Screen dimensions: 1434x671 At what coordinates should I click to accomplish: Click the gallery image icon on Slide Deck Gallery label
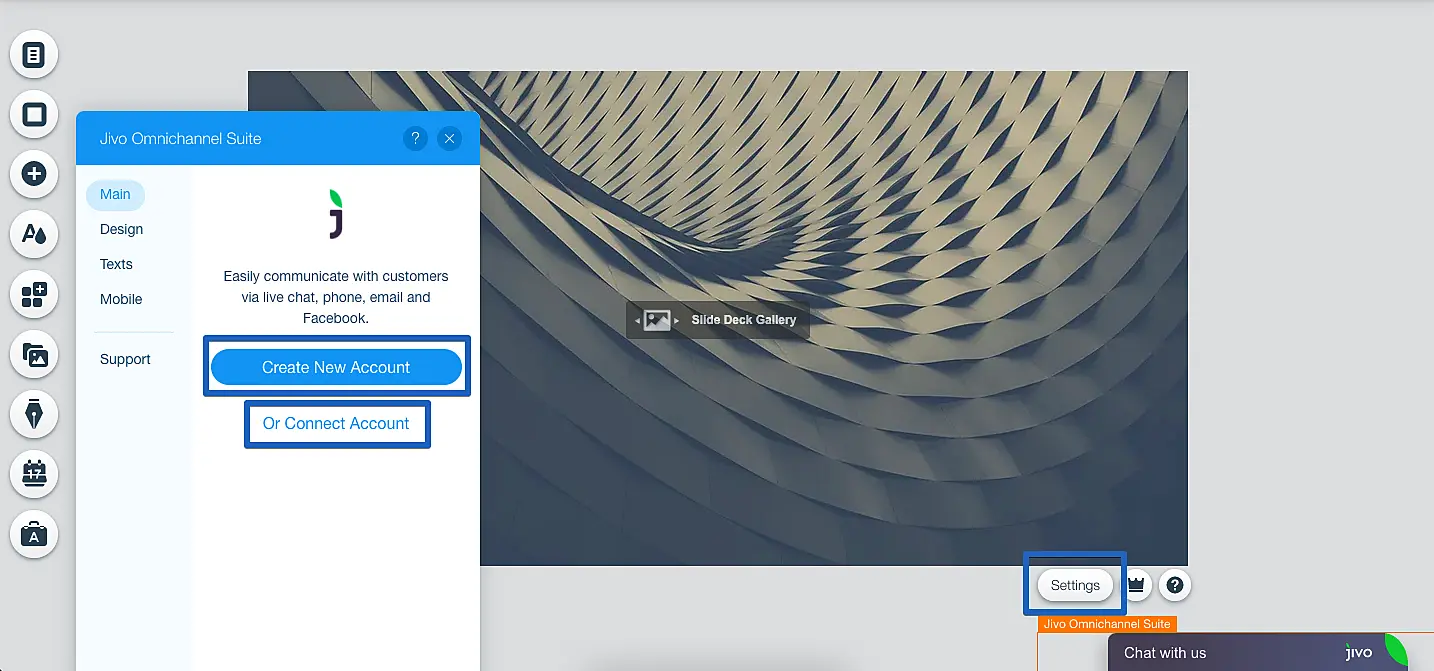click(x=657, y=320)
